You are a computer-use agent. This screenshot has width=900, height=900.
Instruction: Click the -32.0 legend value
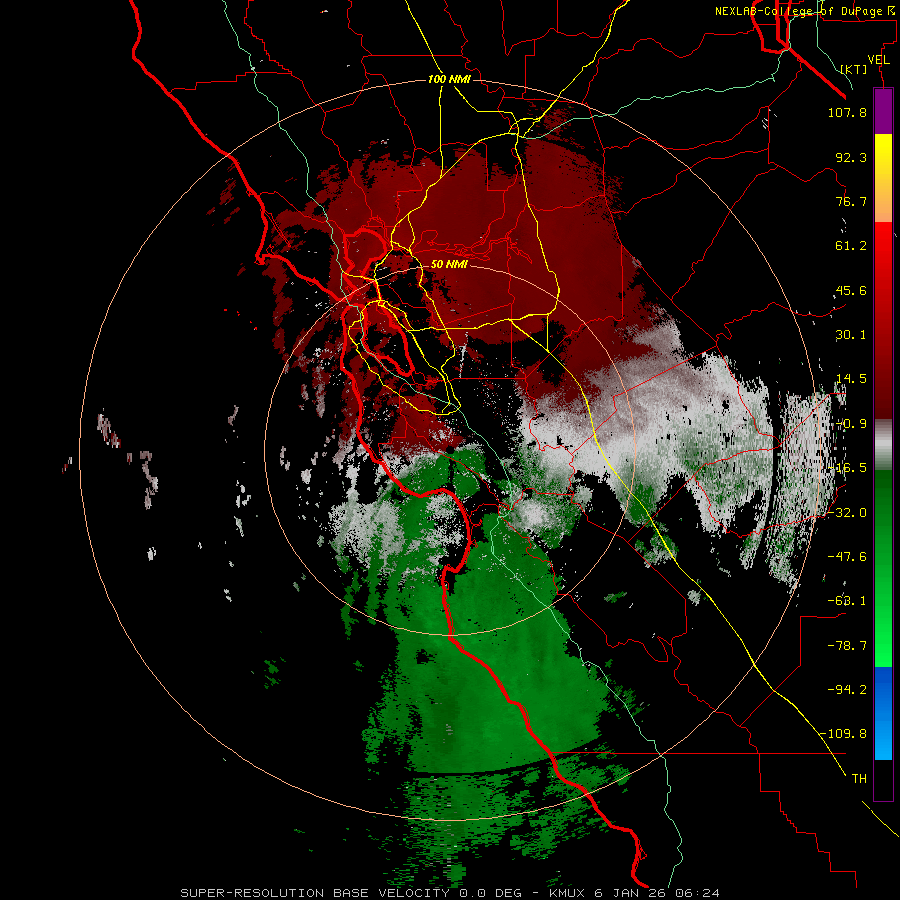(x=847, y=513)
